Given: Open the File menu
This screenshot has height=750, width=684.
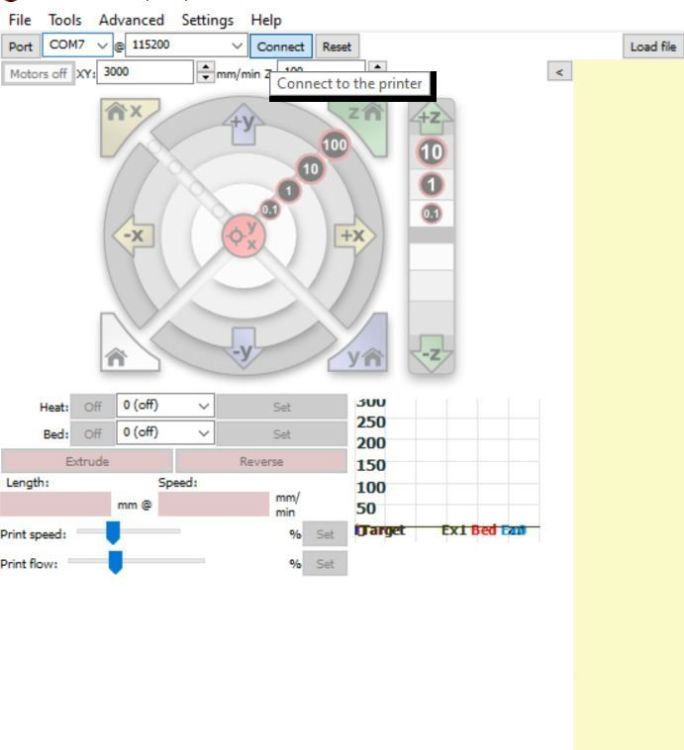Looking at the screenshot, I should (x=20, y=20).
